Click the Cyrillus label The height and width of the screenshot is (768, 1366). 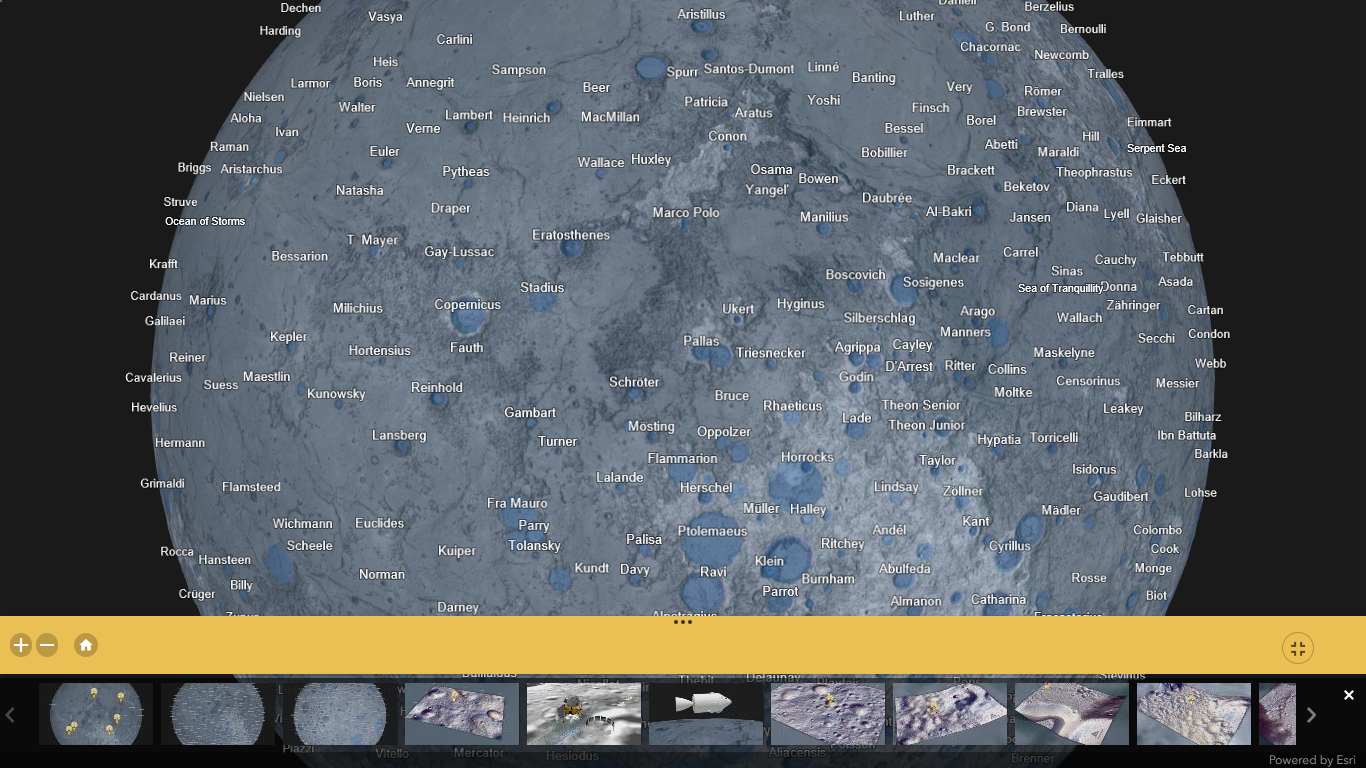point(1010,546)
